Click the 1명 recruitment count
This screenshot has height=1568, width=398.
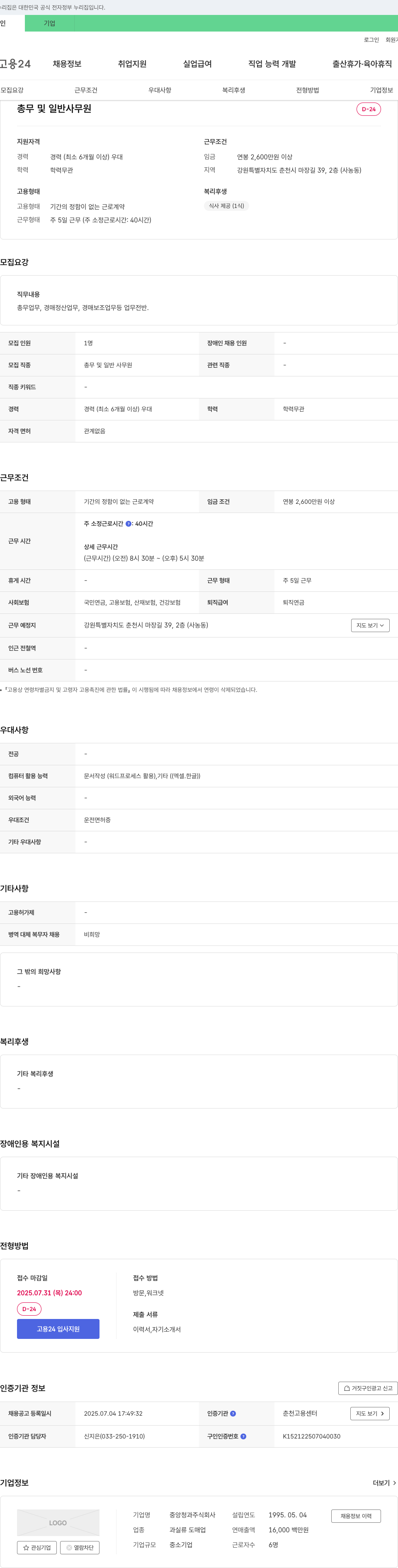tap(88, 343)
